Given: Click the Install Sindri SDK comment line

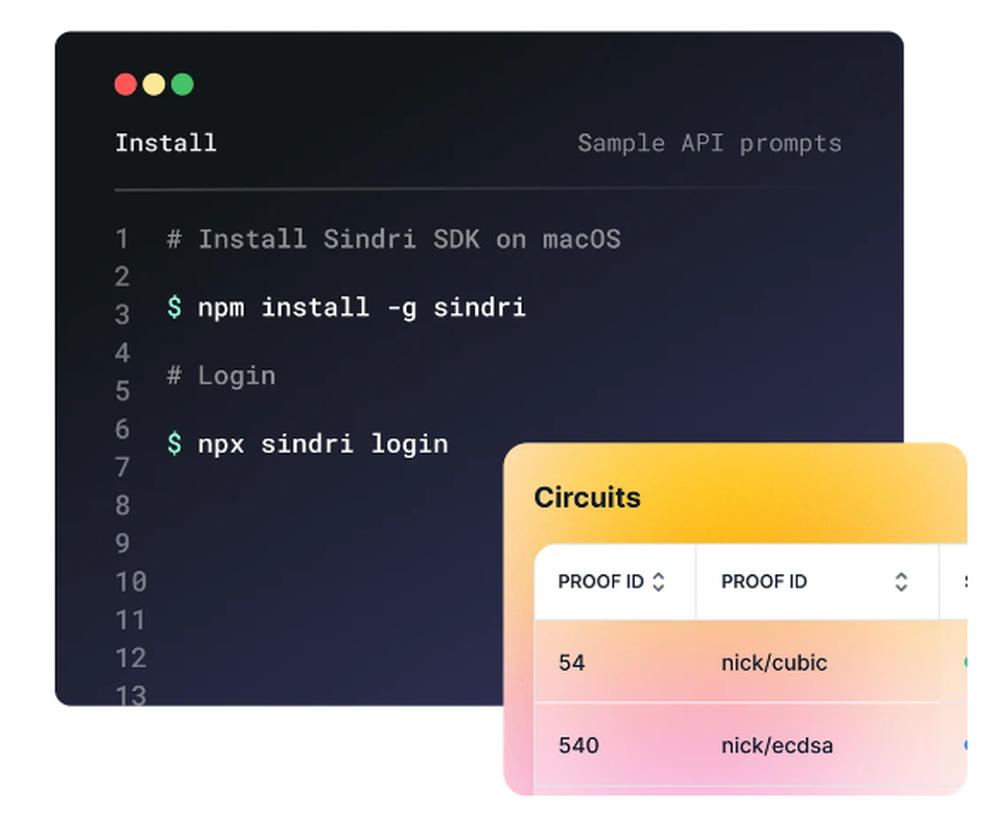Looking at the screenshot, I should tap(393, 239).
